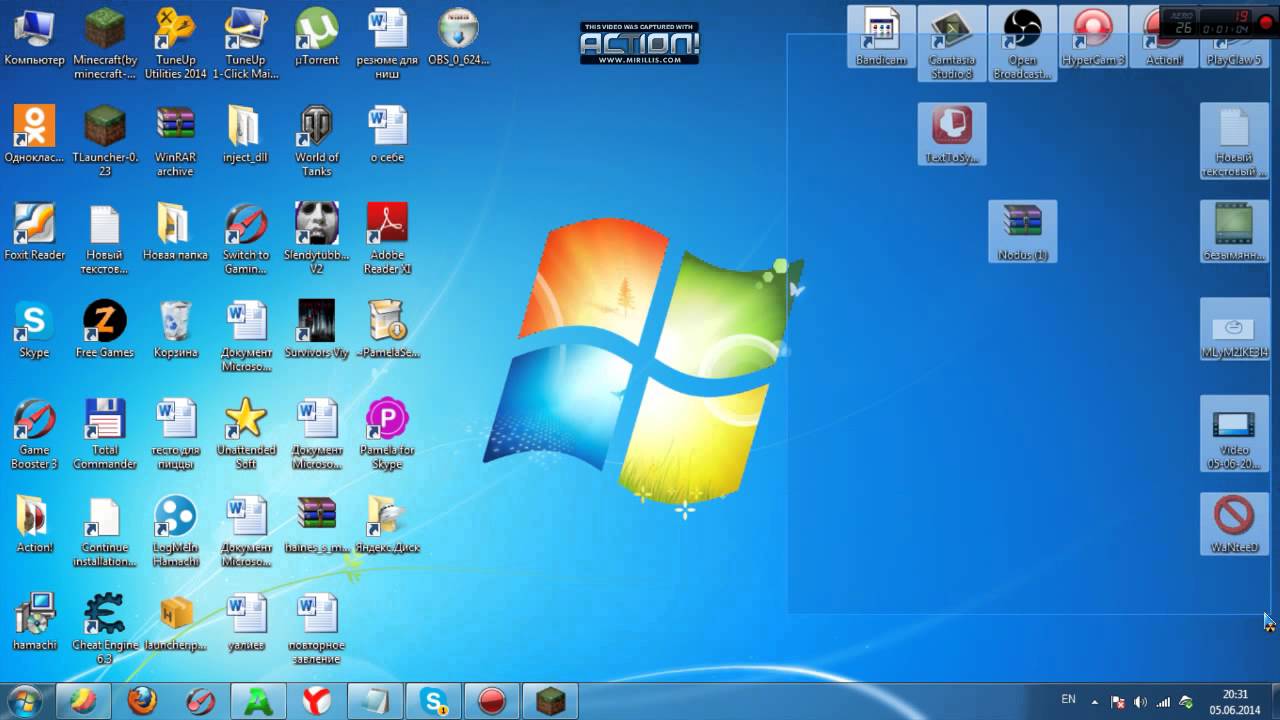The image size is (1280, 720).
Task: Select the Skype desktop shortcut
Action: coord(34,329)
